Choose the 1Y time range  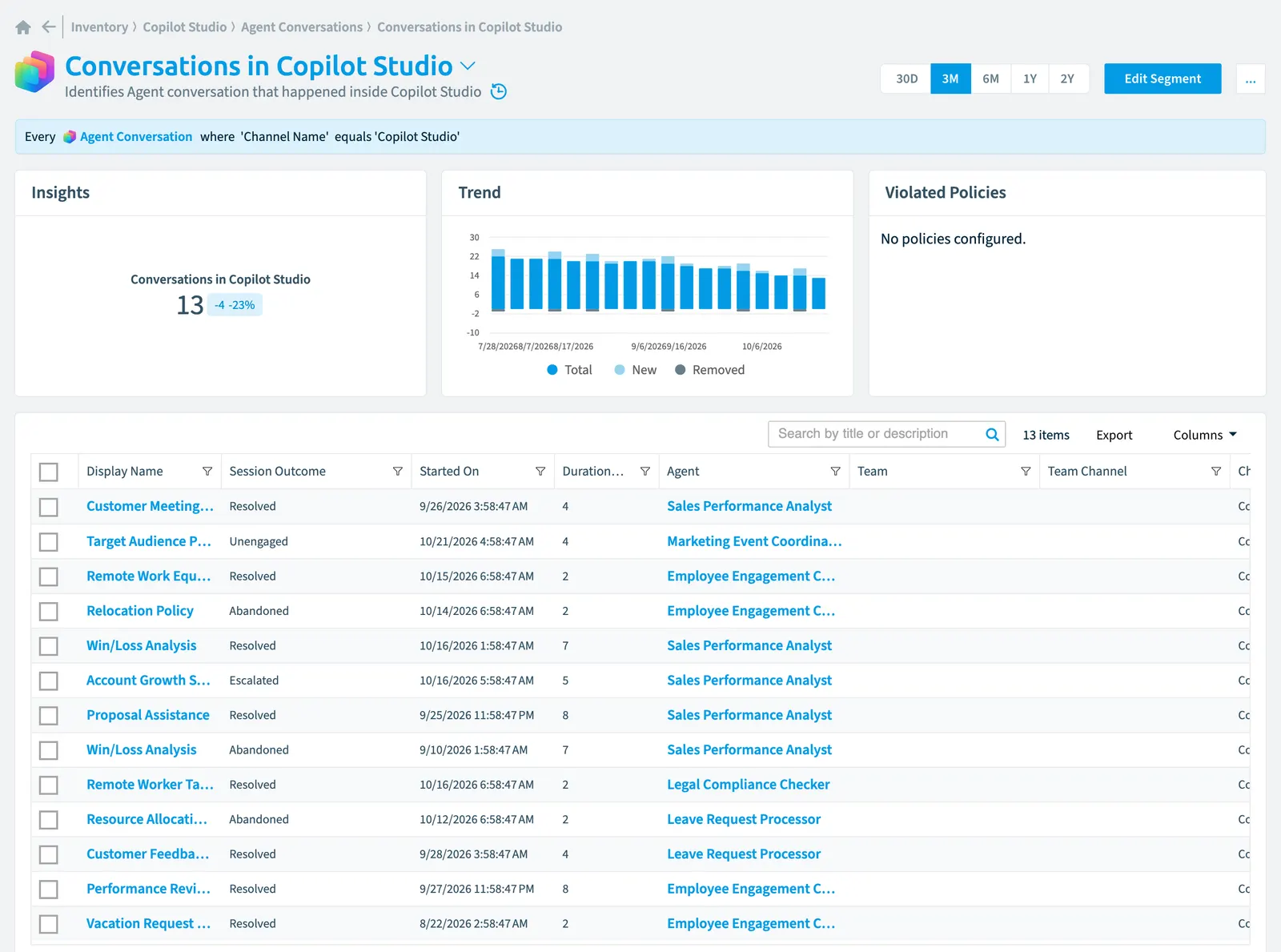tap(1030, 78)
